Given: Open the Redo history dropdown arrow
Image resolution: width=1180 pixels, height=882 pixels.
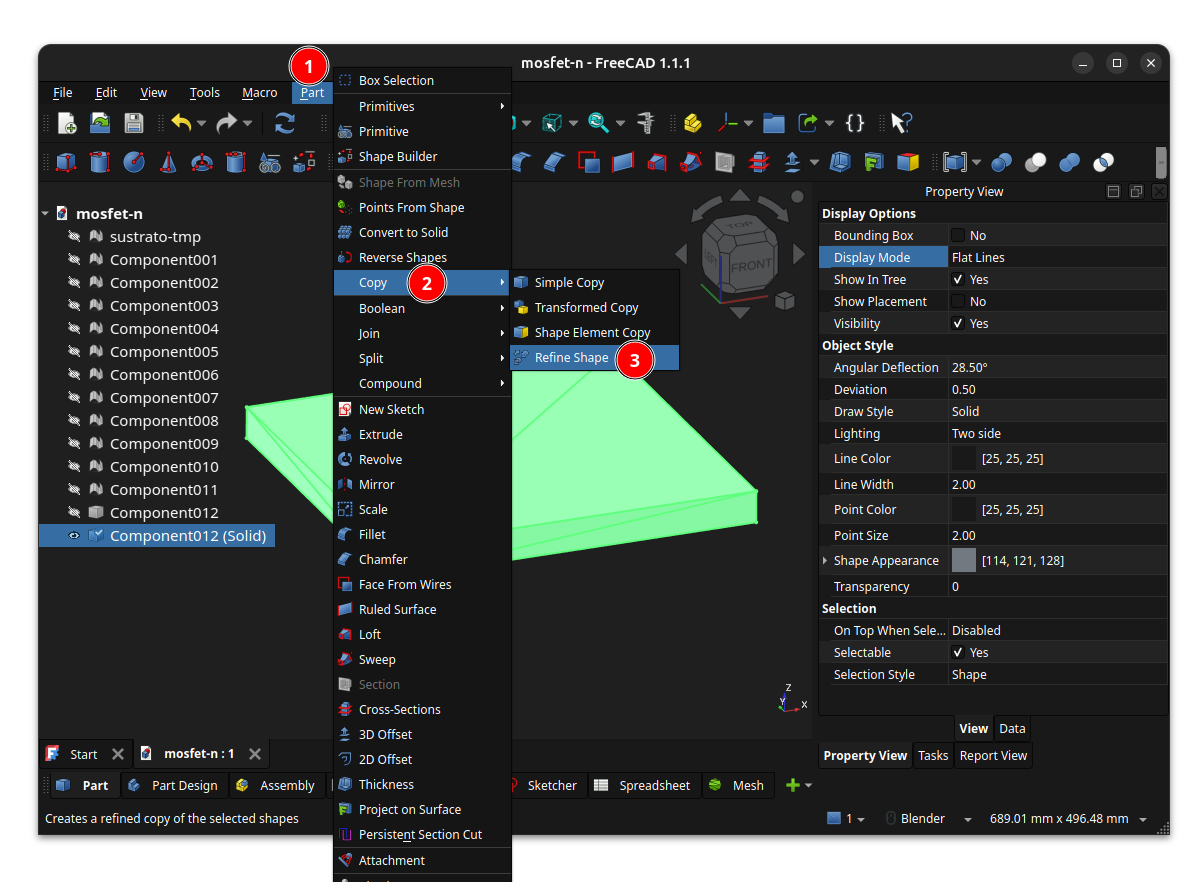Looking at the screenshot, I should tap(248, 123).
